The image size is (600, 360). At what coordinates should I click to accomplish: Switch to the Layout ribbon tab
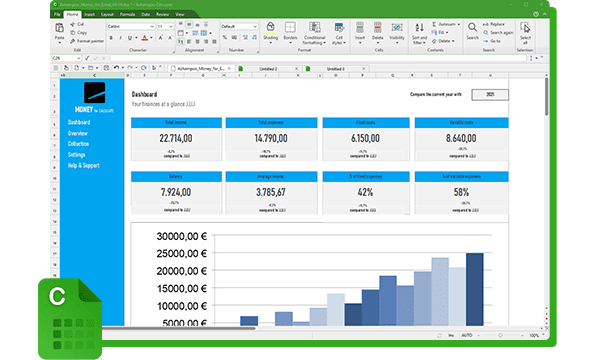point(107,15)
